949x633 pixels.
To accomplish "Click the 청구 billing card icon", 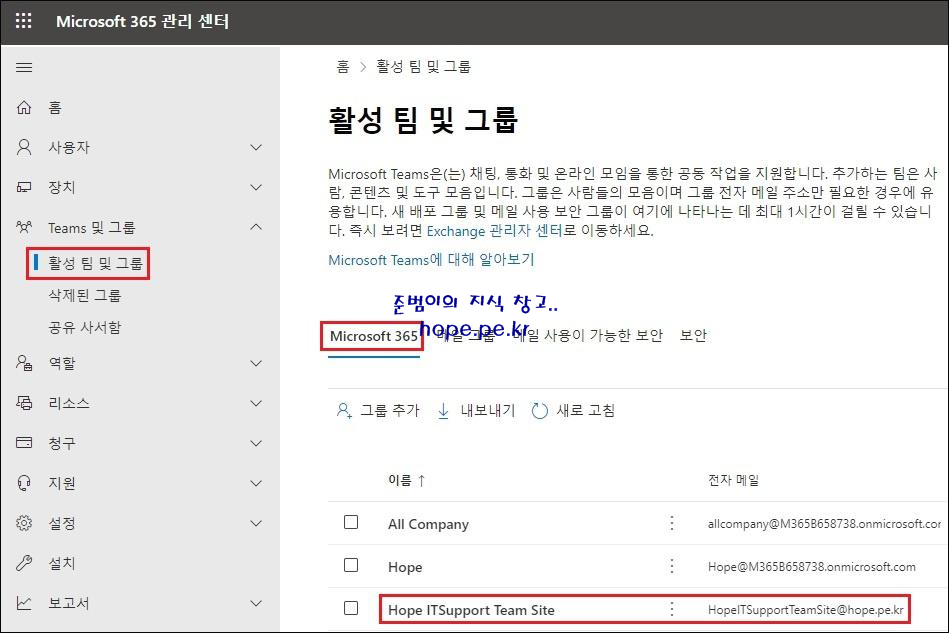I will 24,443.
